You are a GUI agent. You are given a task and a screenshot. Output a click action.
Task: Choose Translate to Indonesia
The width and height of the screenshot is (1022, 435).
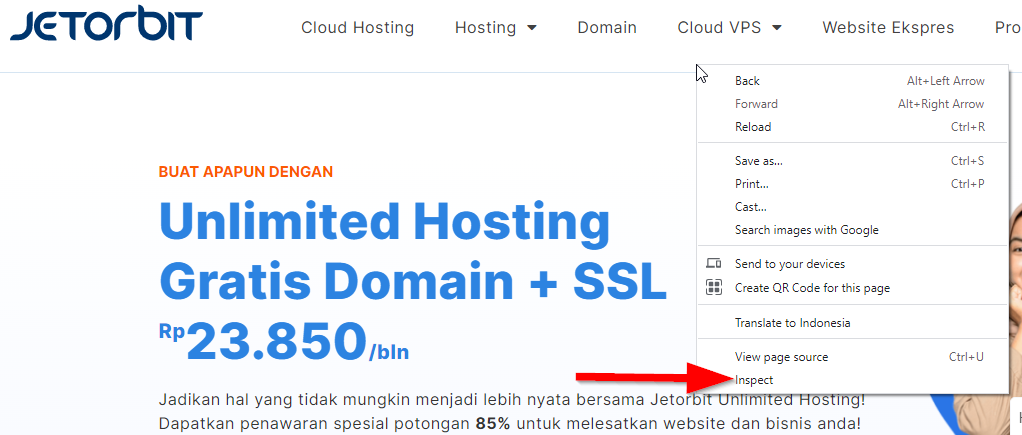(853, 323)
